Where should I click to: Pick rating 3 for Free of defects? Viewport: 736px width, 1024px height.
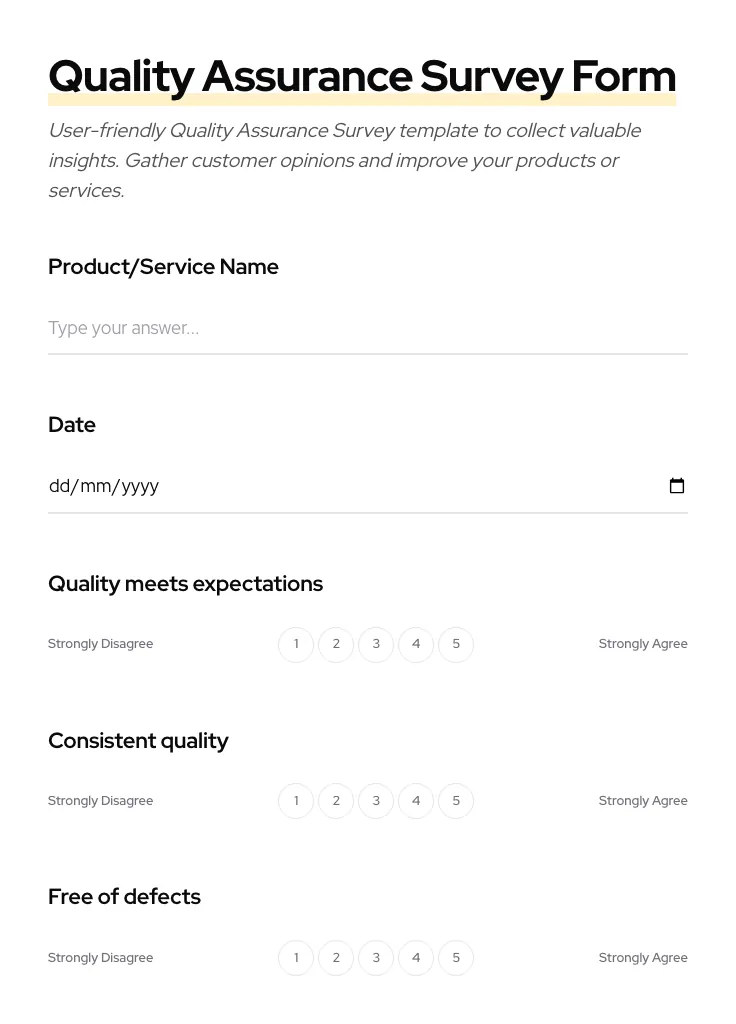point(376,957)
